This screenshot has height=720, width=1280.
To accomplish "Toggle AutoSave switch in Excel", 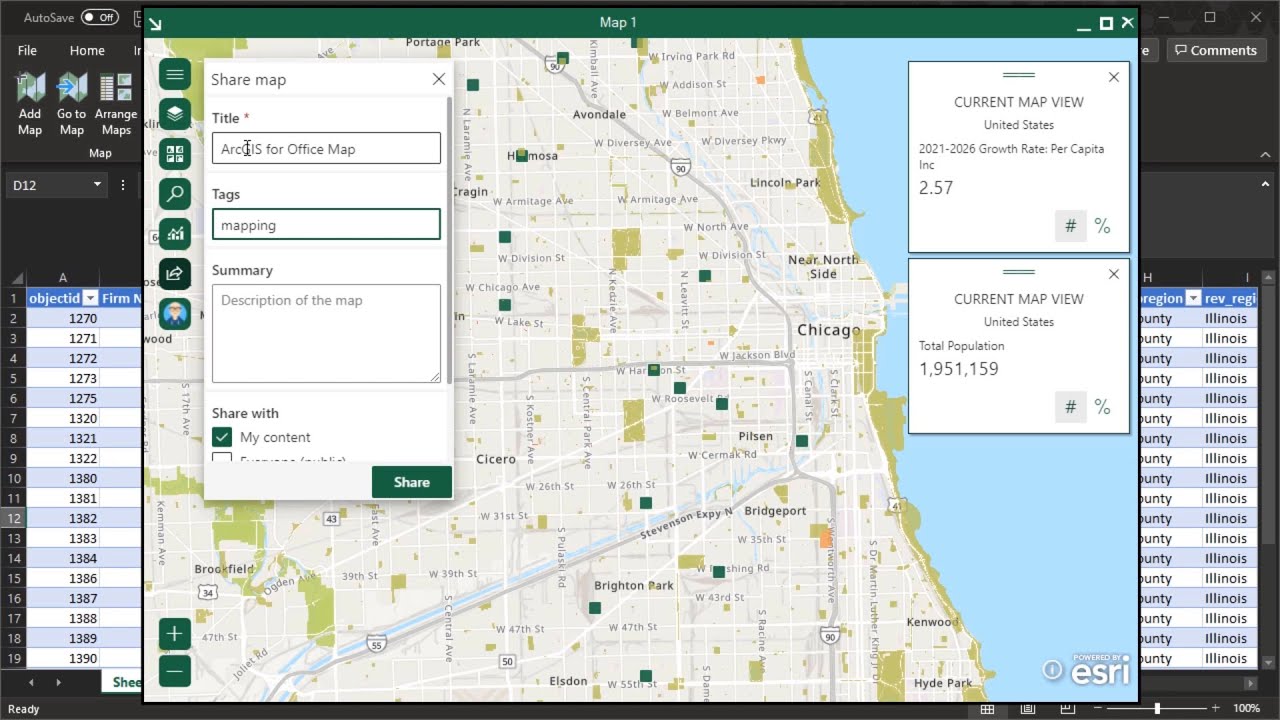I will click(99, 17).
